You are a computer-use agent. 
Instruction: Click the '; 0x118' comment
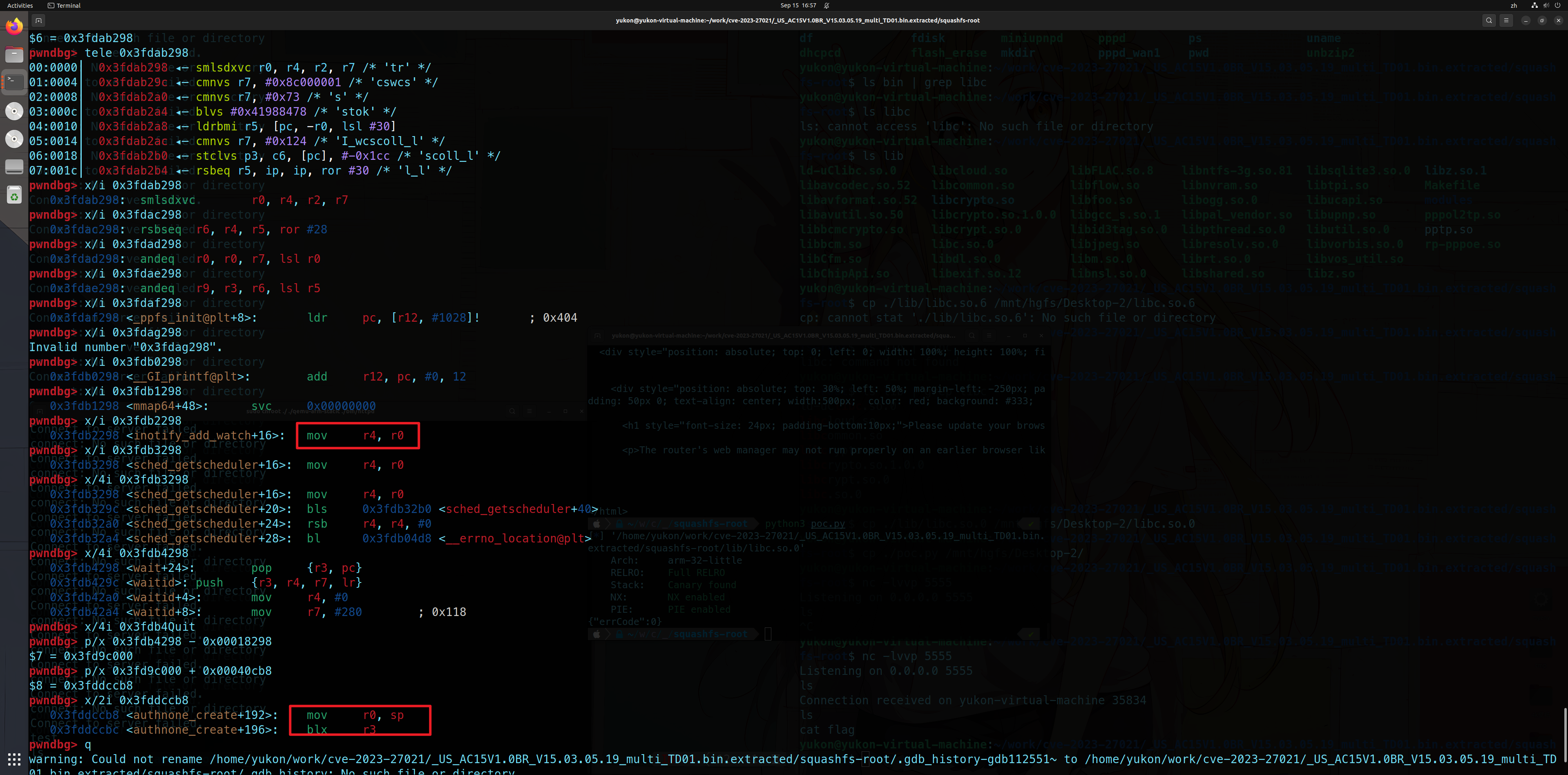click(x=442, y=612)
